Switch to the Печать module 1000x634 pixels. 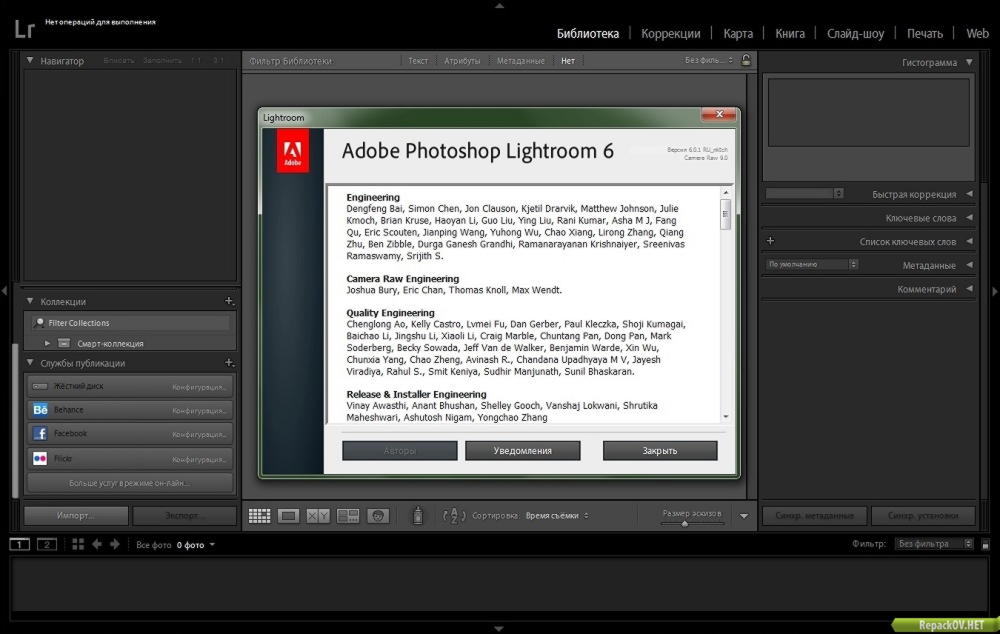click(925, 33)
